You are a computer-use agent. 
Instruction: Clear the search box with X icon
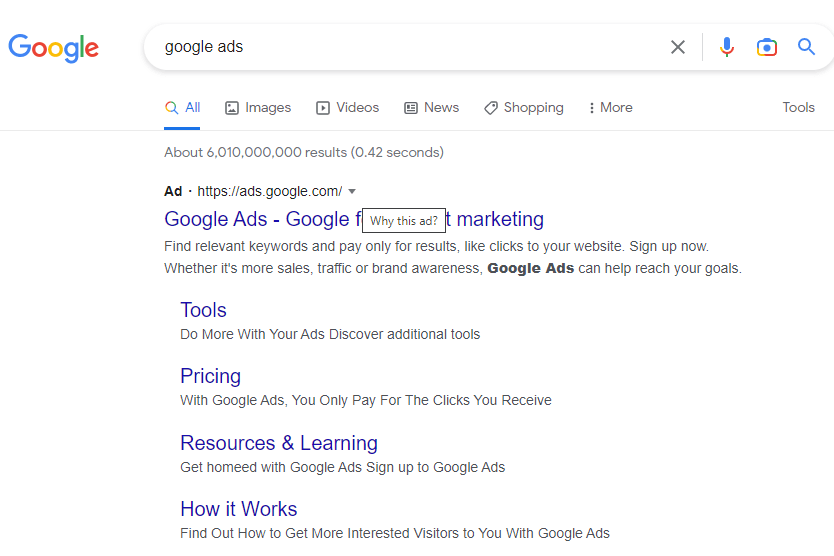coord(678,47)
